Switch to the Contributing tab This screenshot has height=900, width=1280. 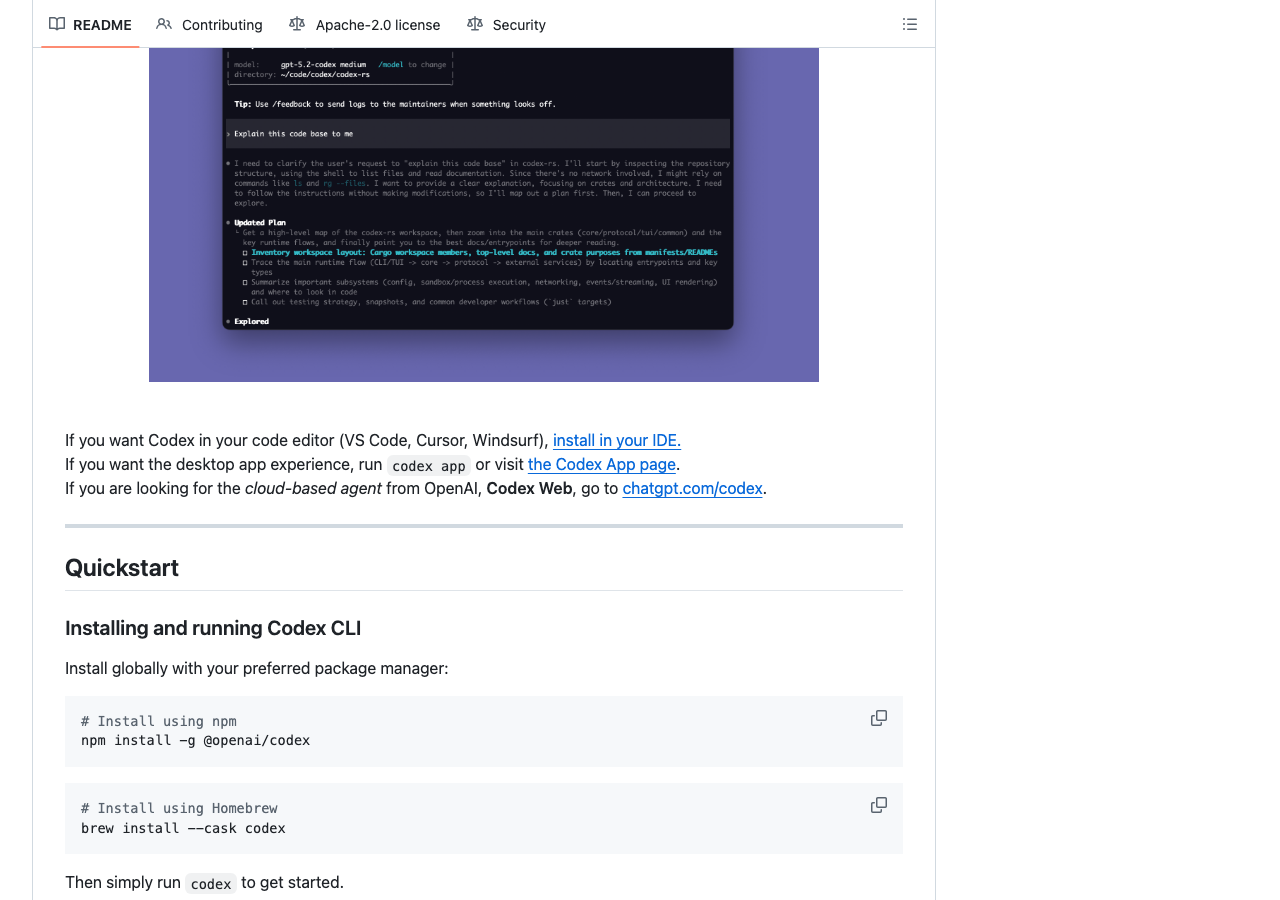[222, 24]
